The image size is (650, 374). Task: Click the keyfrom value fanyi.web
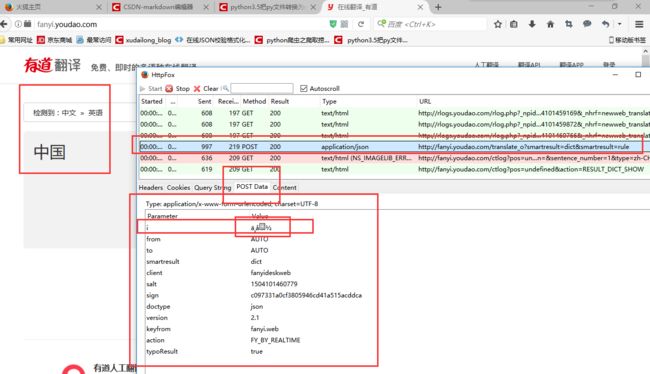point(264,329)
